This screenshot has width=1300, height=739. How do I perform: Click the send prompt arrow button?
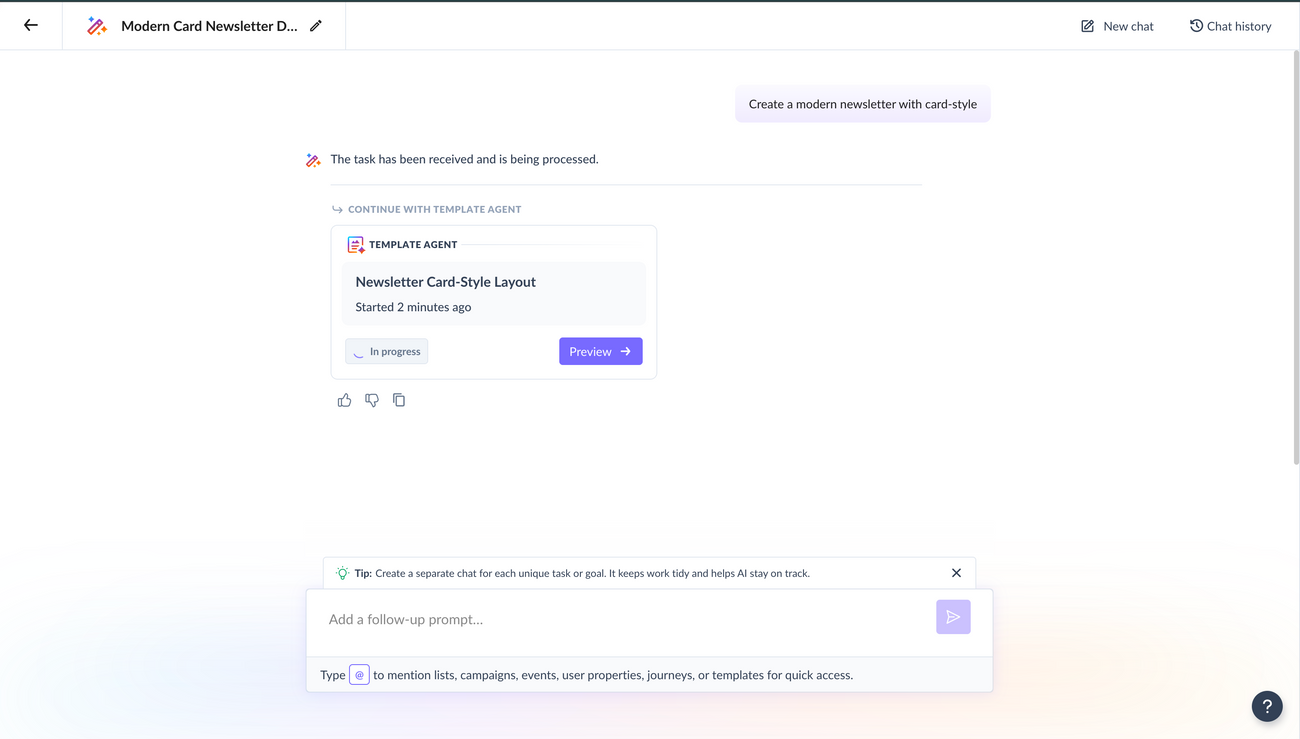(953, 617)
